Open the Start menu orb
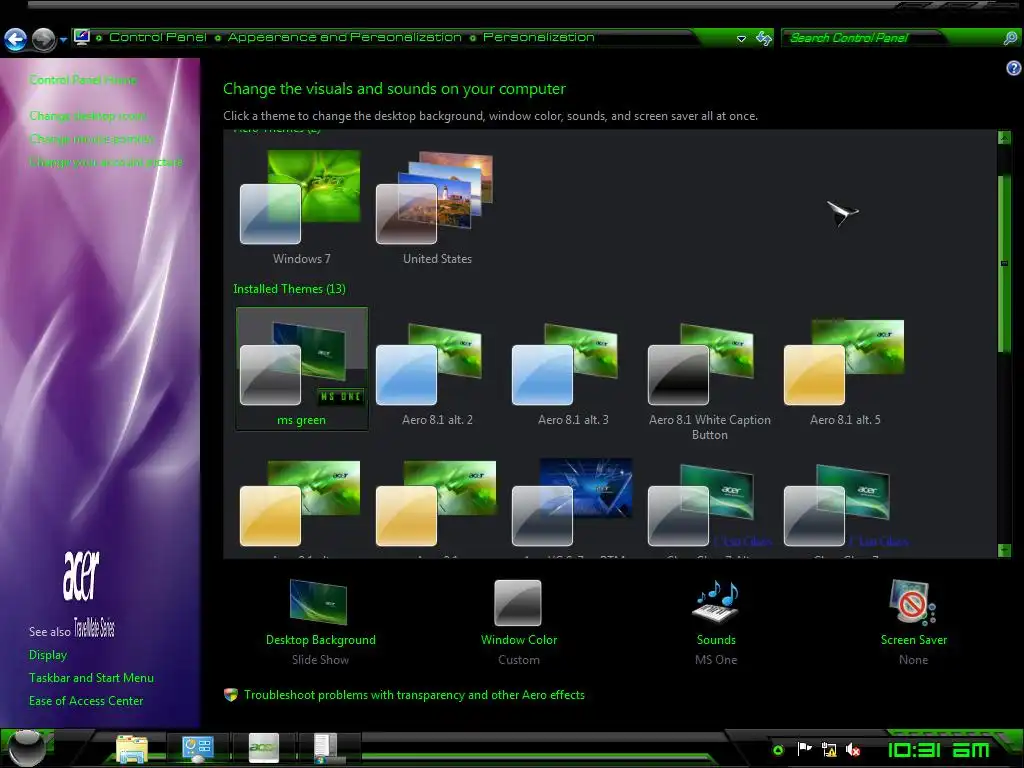 pyautogui.click(x=26, y=748)
